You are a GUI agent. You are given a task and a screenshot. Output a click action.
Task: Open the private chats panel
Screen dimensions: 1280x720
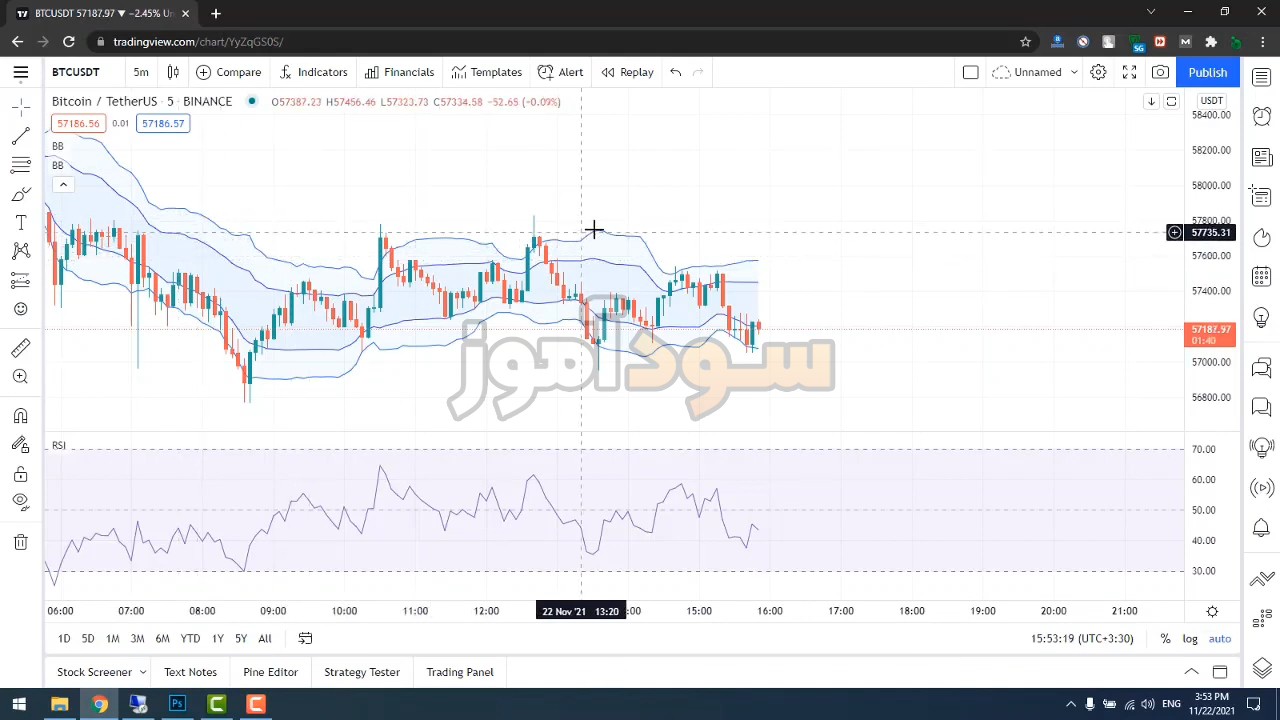point(1262,407)
